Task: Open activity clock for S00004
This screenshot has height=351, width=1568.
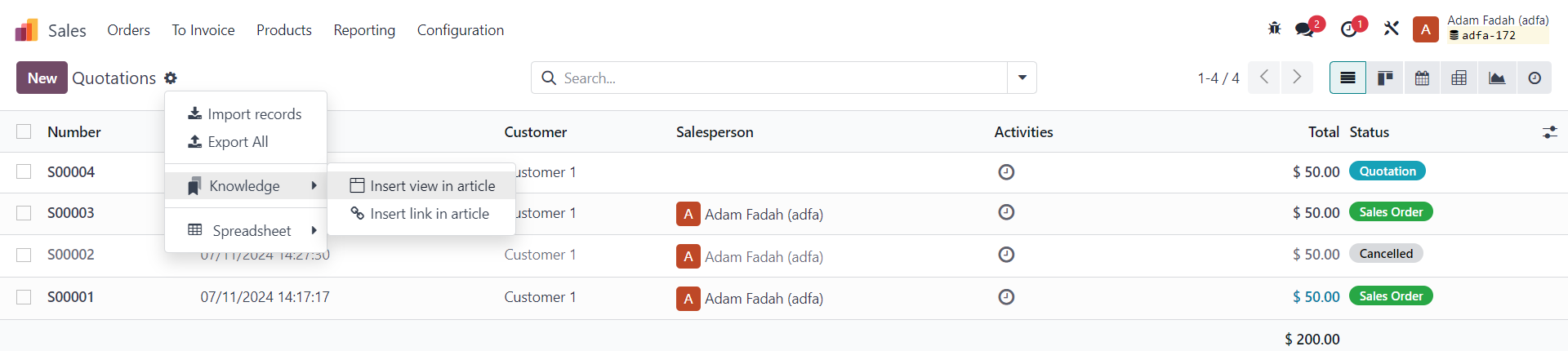Action: pos(1006,172)
